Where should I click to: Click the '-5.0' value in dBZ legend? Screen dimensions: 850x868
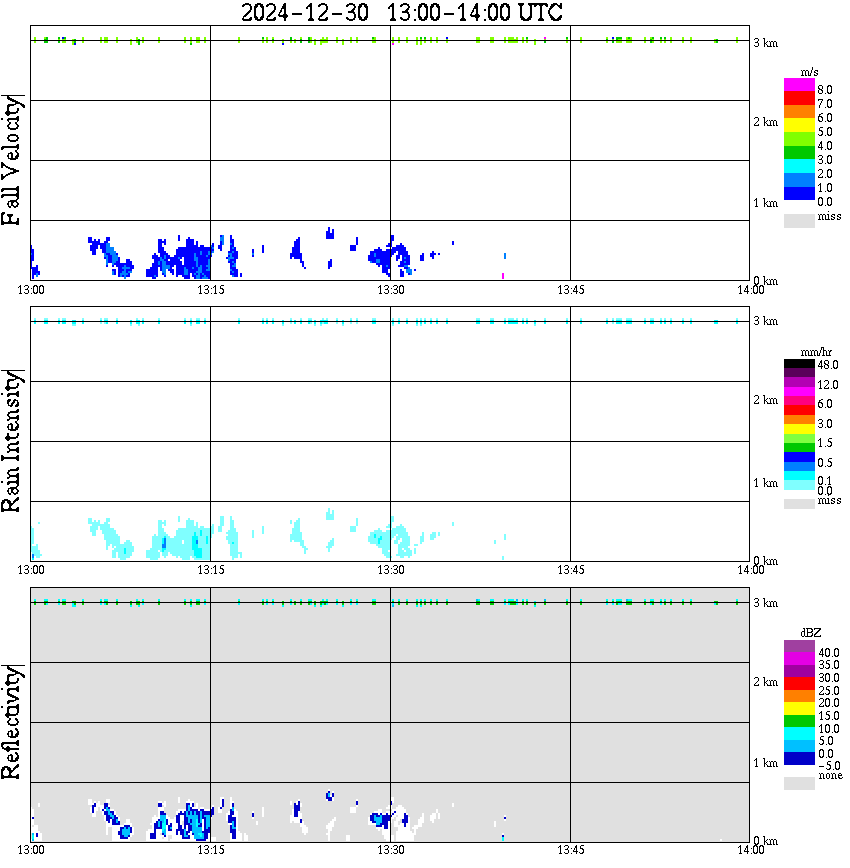pos(830,766)
